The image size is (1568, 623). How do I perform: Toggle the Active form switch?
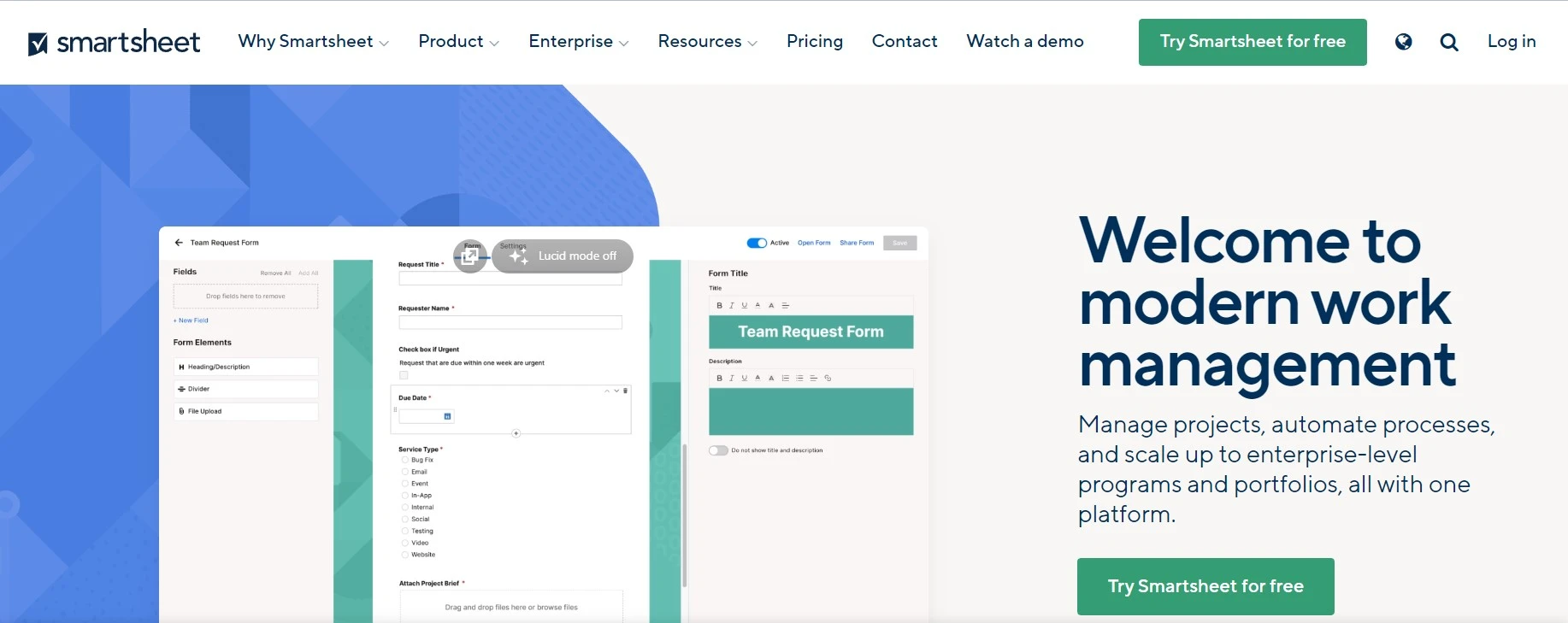tap(757, 243)
